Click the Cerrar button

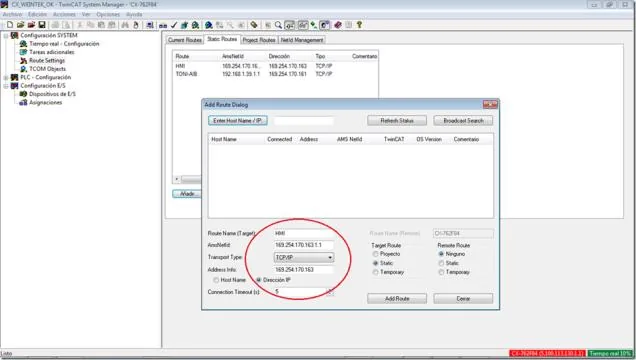pos(463,298)
